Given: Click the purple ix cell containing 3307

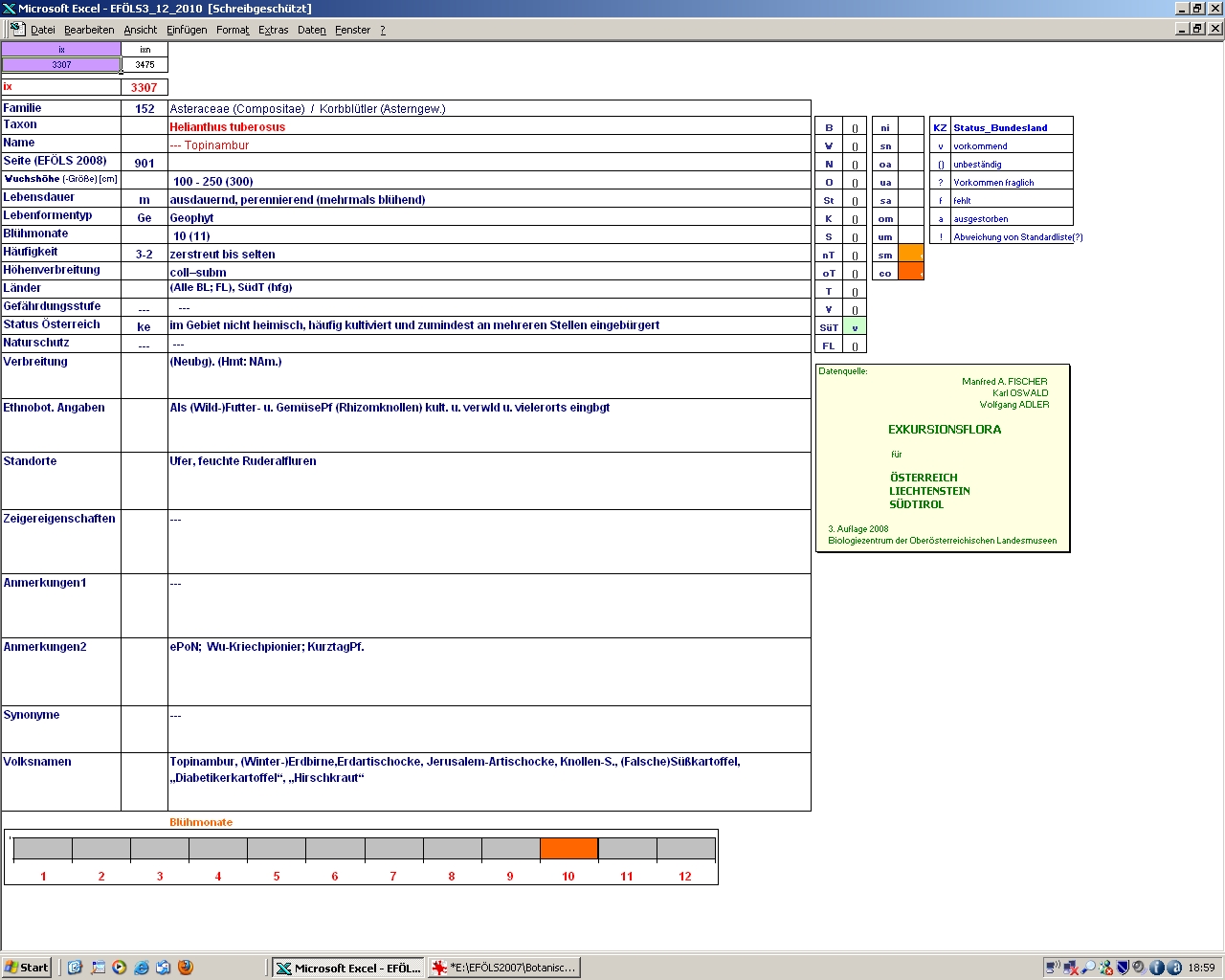Looking at the screenshot, I should [61, 65].
